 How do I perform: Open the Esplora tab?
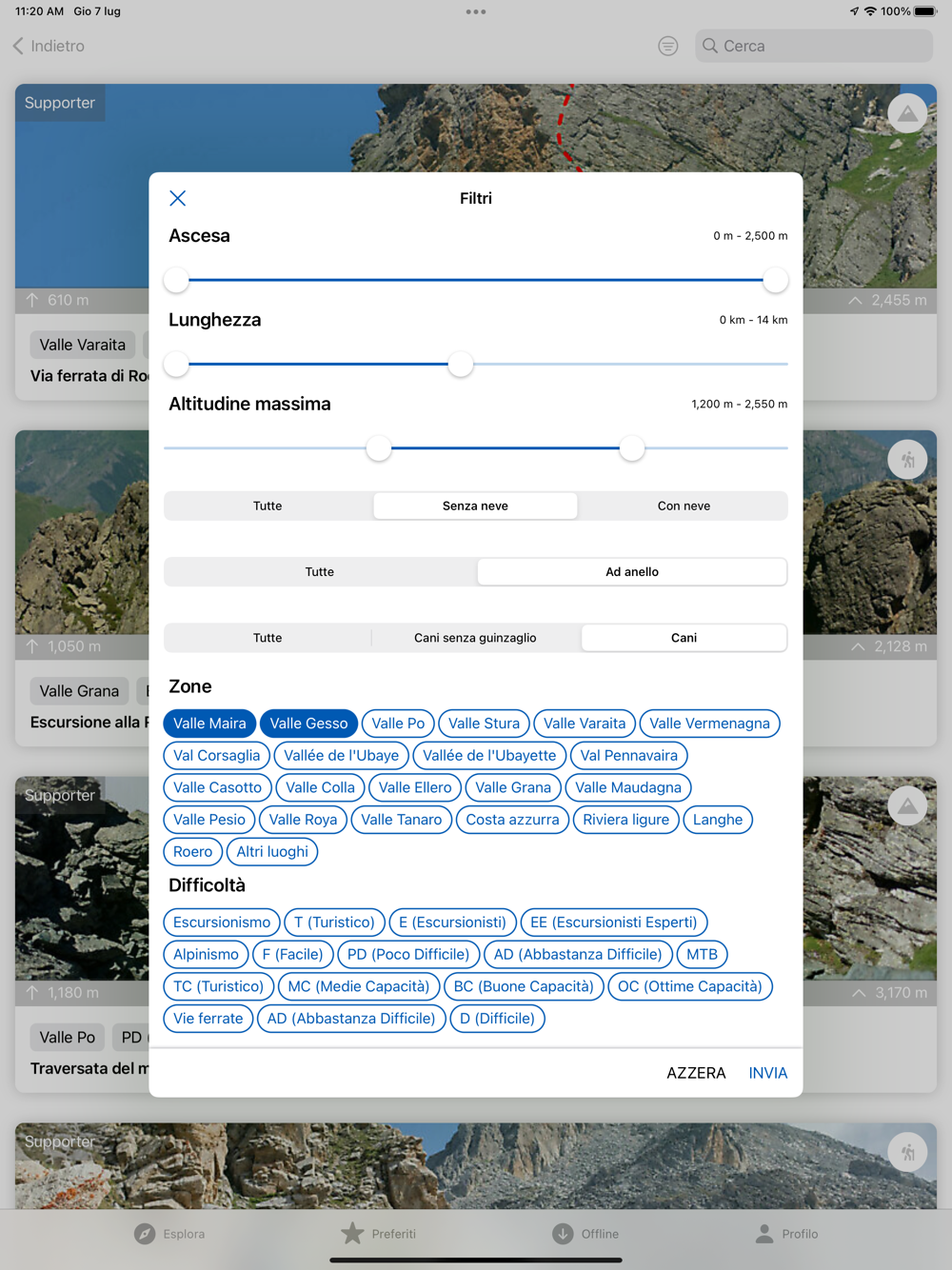tap(169, 1234)
